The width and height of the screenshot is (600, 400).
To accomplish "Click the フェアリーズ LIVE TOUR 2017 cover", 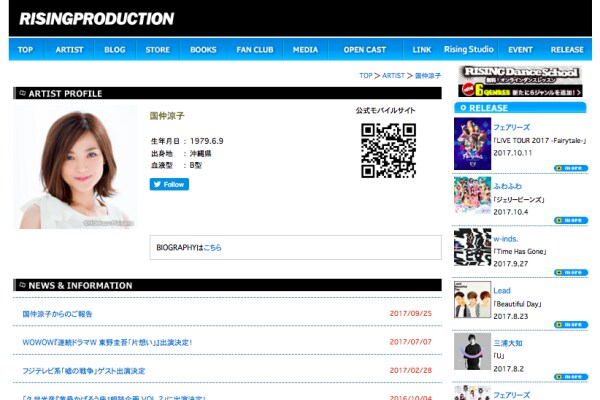I will (x=472, y=144).
